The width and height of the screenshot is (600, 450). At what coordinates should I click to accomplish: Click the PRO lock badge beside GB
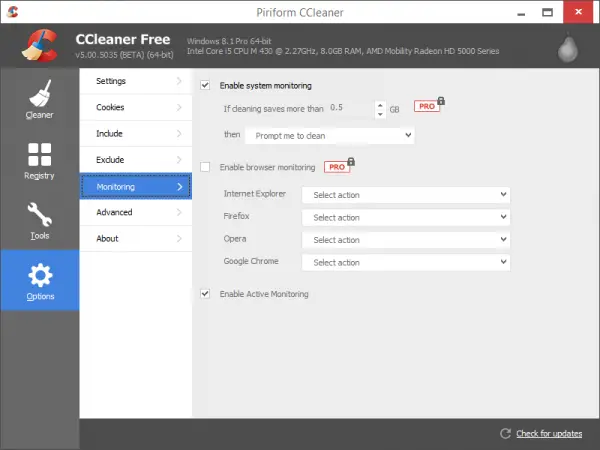tap(429, 105)
